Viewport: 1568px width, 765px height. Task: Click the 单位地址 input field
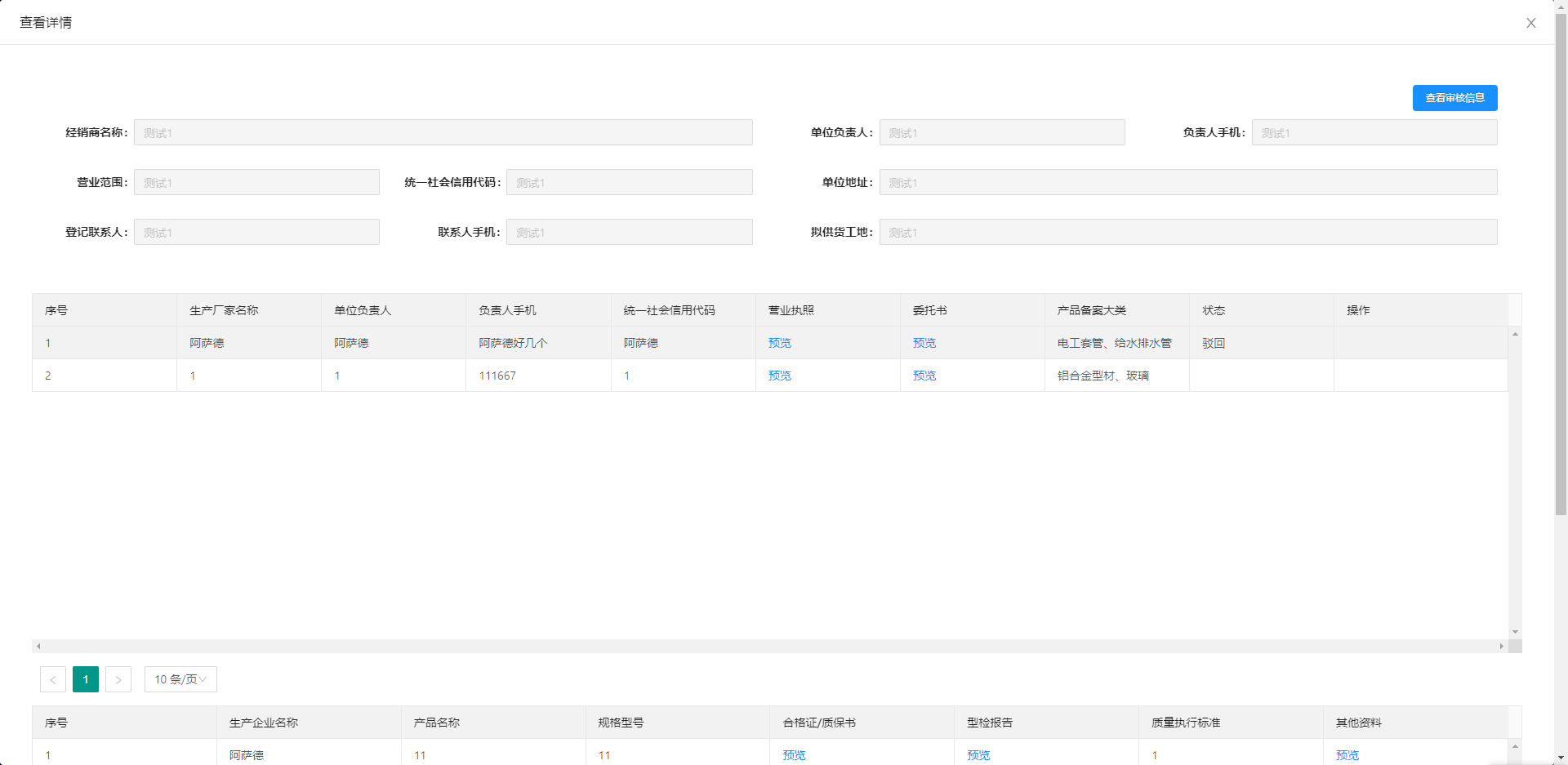[x=1188, y=183]
